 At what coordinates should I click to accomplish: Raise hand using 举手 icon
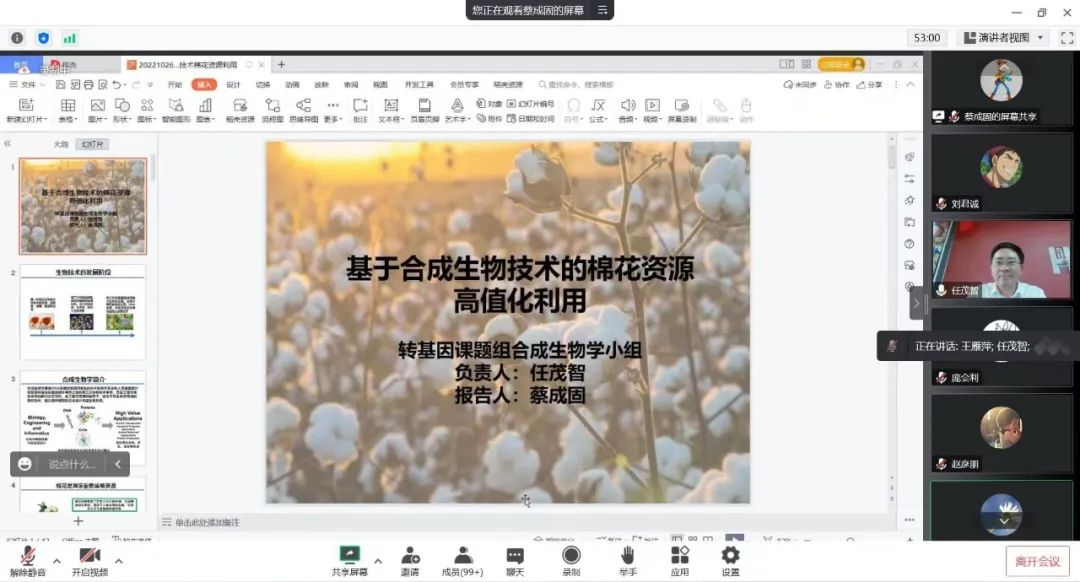pyautogui.click(x=628, y=556)
